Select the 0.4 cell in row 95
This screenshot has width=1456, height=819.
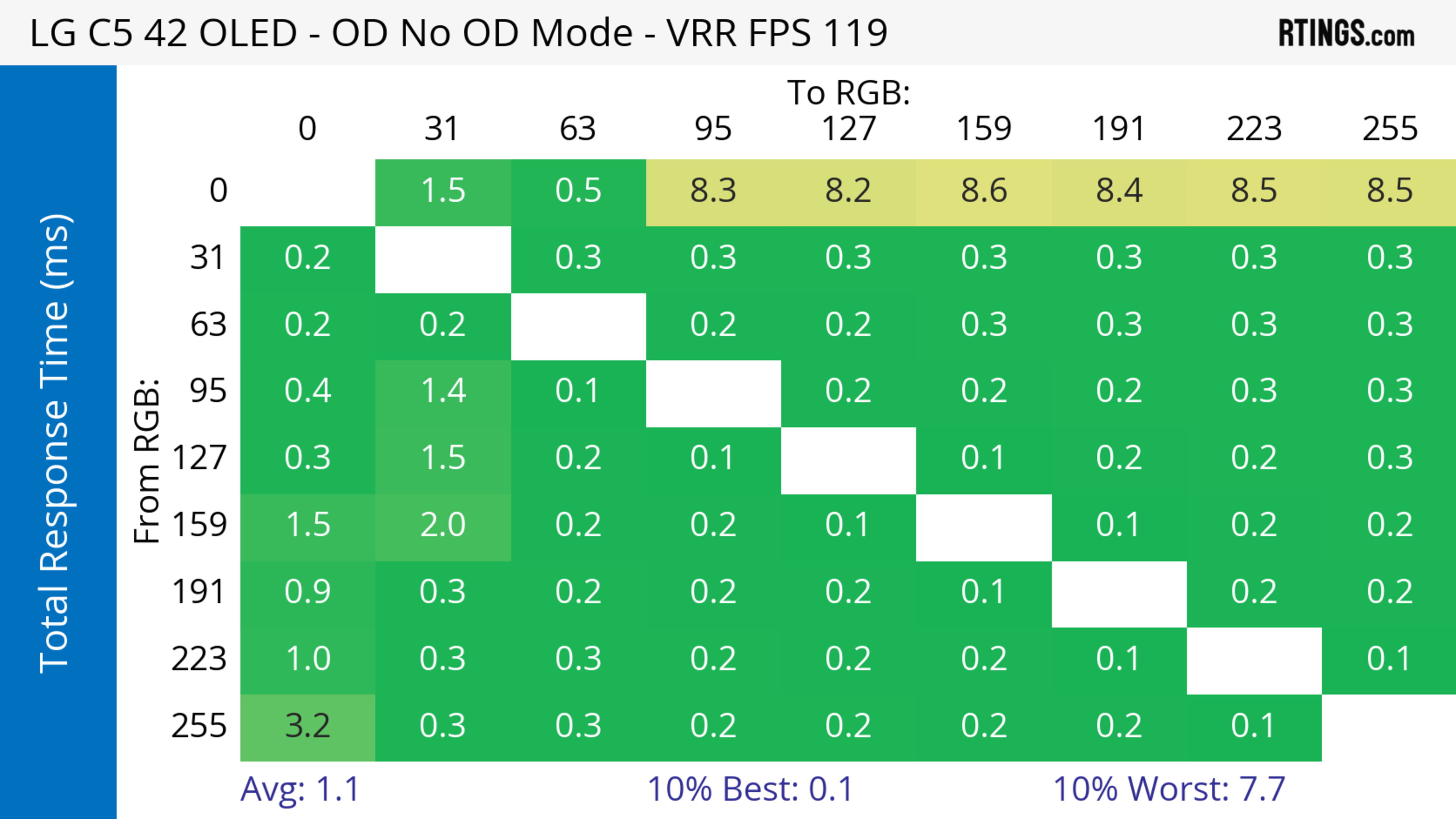(x=308, y=391)
